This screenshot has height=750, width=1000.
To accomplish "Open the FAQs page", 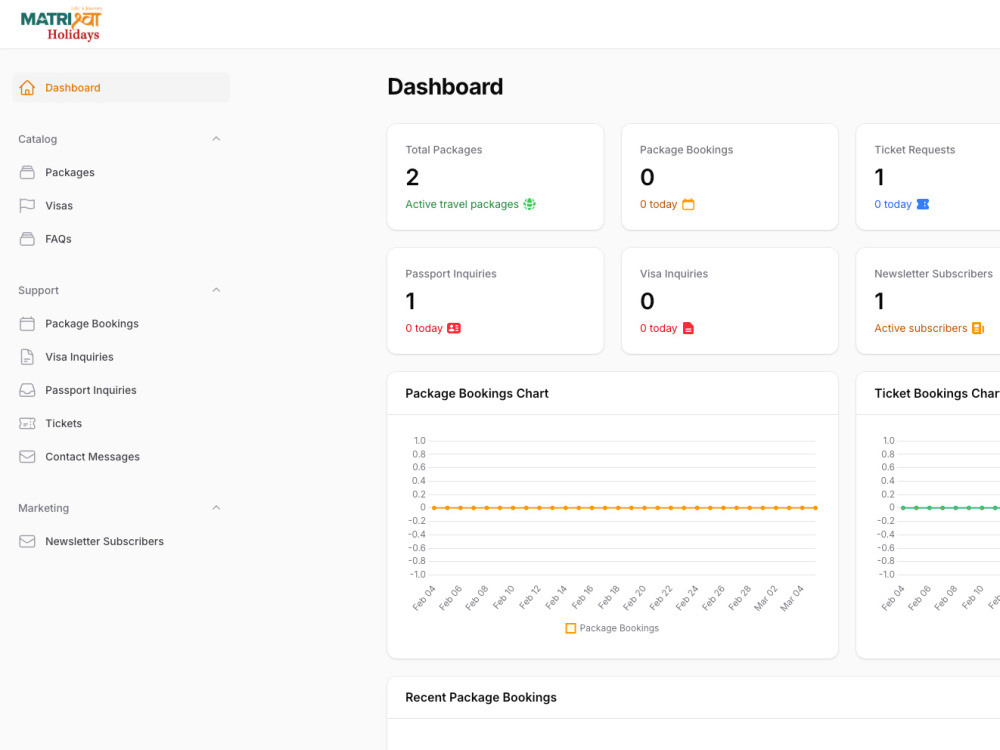I will 121,239.
